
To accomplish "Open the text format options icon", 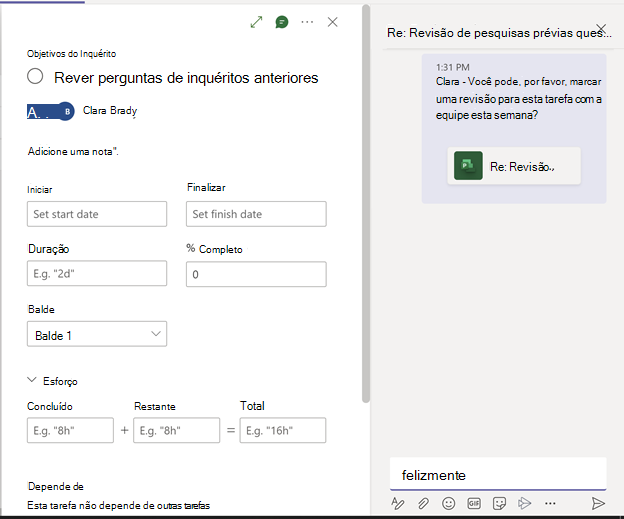I will pos(398,503).
